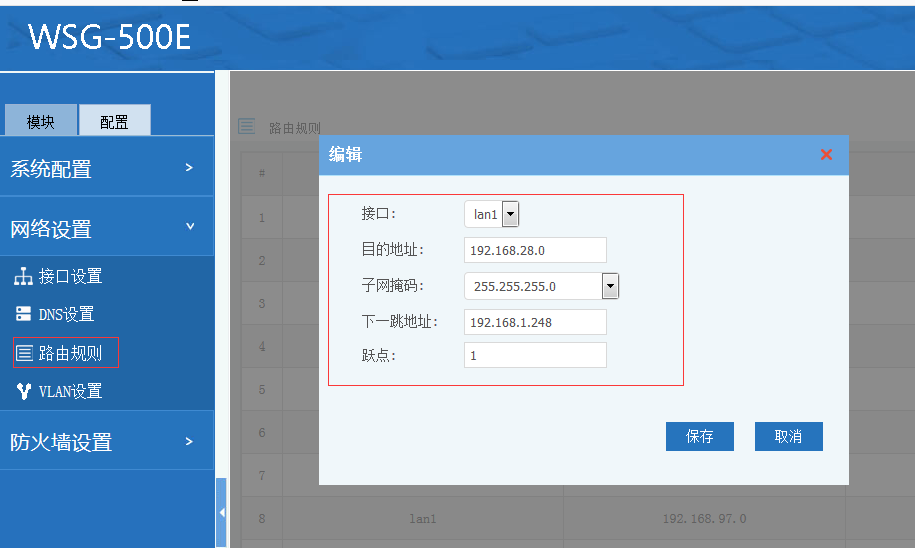The image size is (915, 548).
Task: Close the 编辑 dialog with the red X
Action: click(x=826, y=154)
